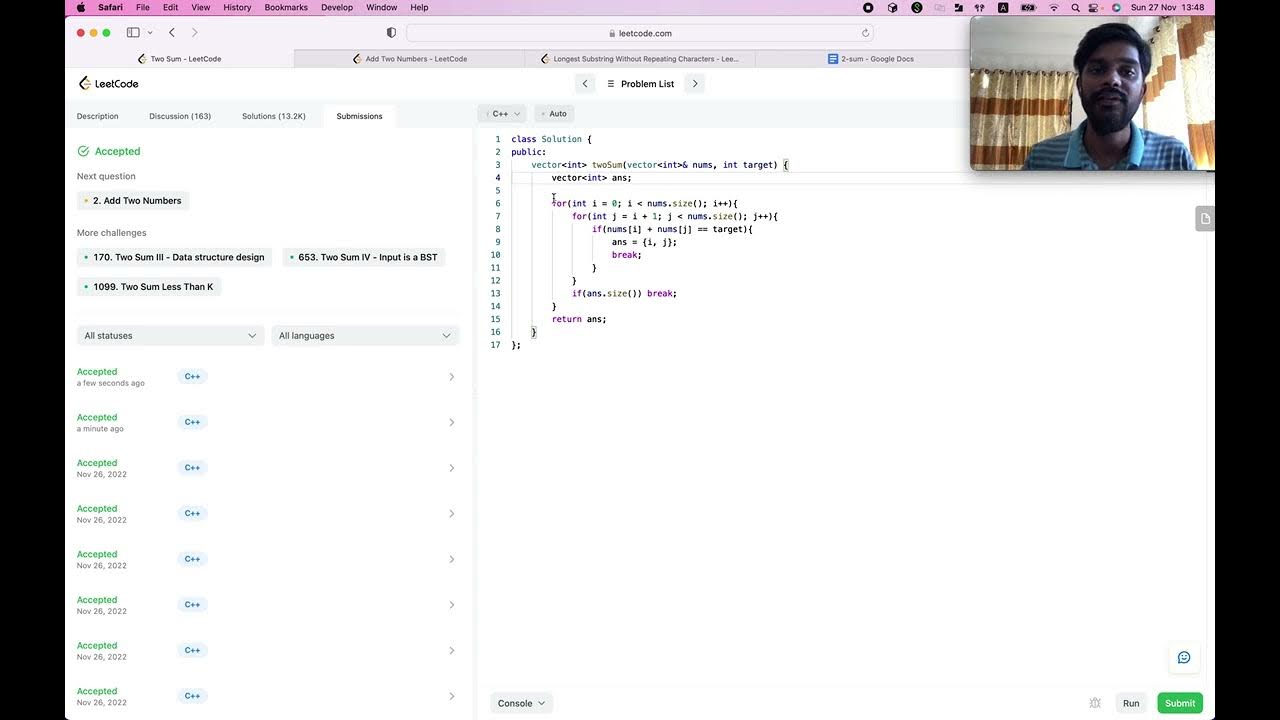Click code line 9 'ans = {i, j};'
This screenshot has height=720, width=1280.
point(644,242)
